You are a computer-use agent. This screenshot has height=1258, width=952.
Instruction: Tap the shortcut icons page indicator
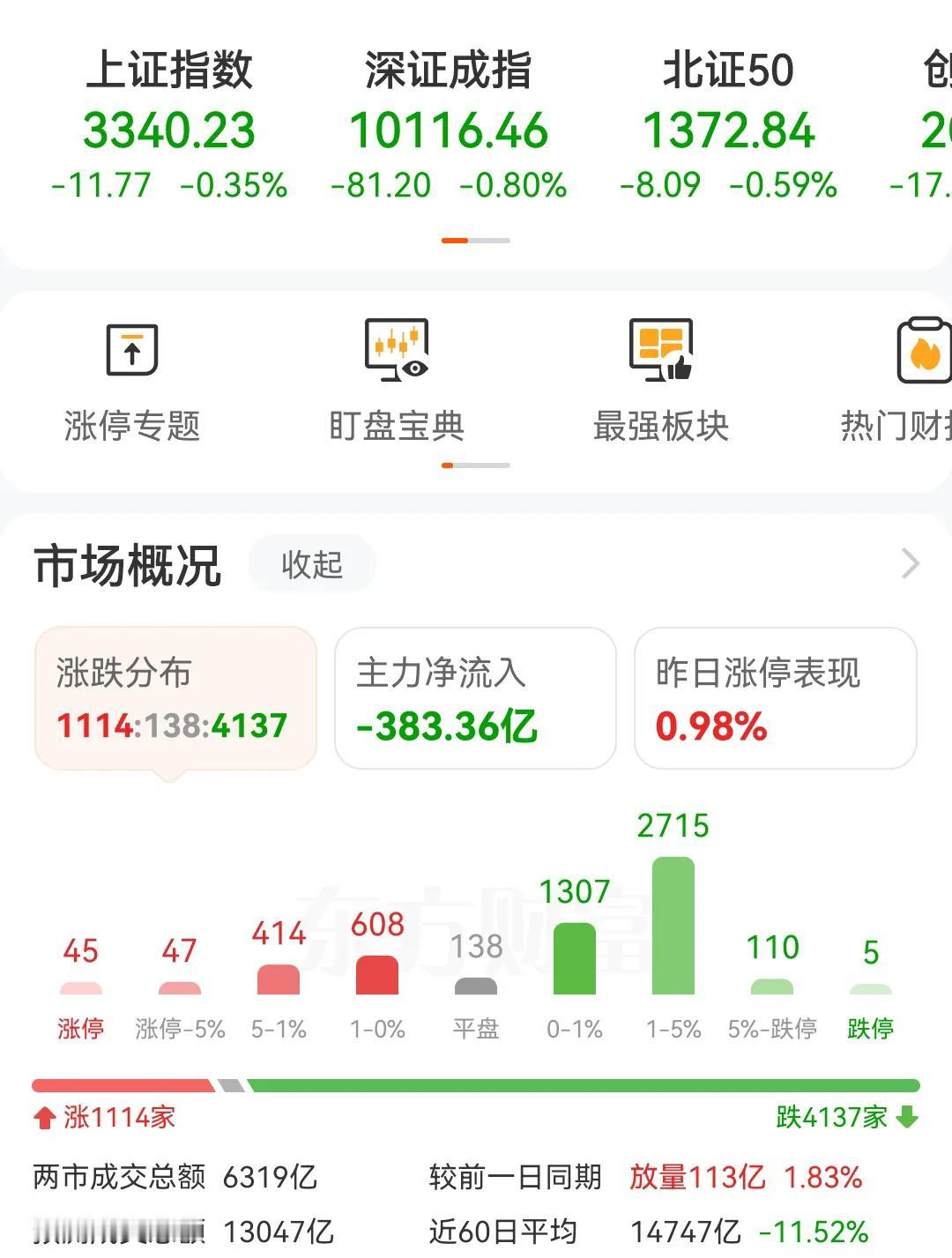coord(476,465)
